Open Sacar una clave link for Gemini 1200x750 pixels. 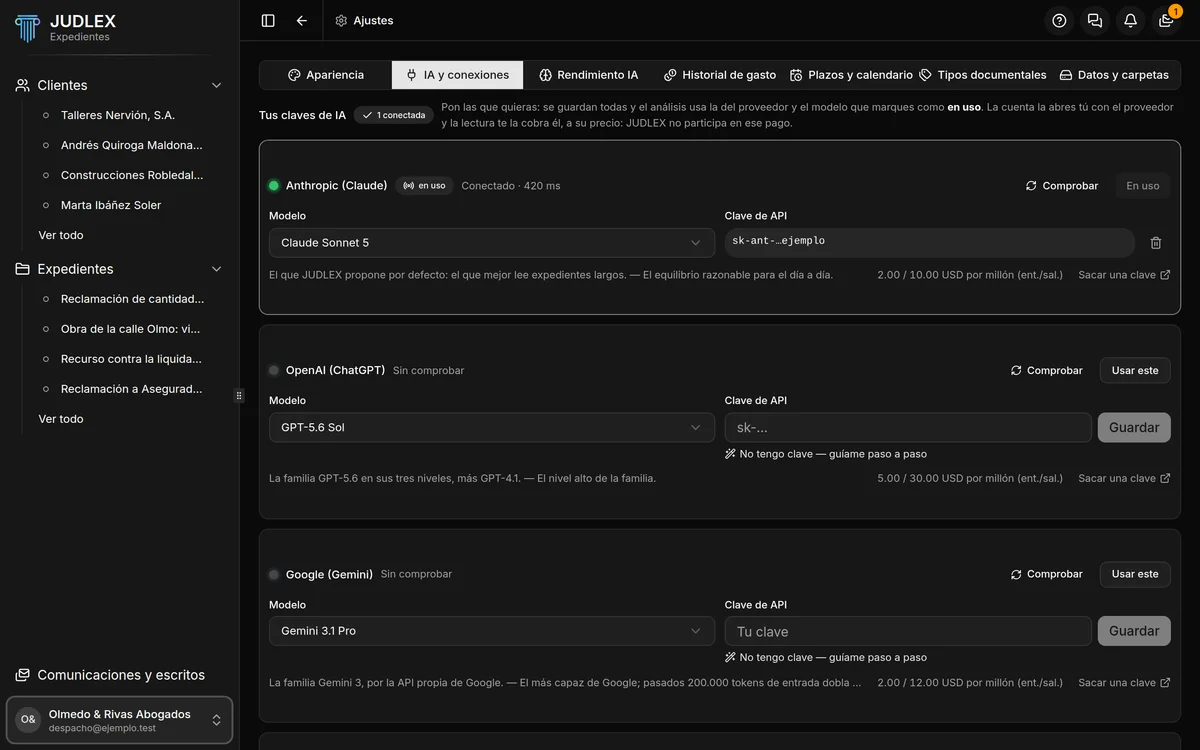point(1124,683)
